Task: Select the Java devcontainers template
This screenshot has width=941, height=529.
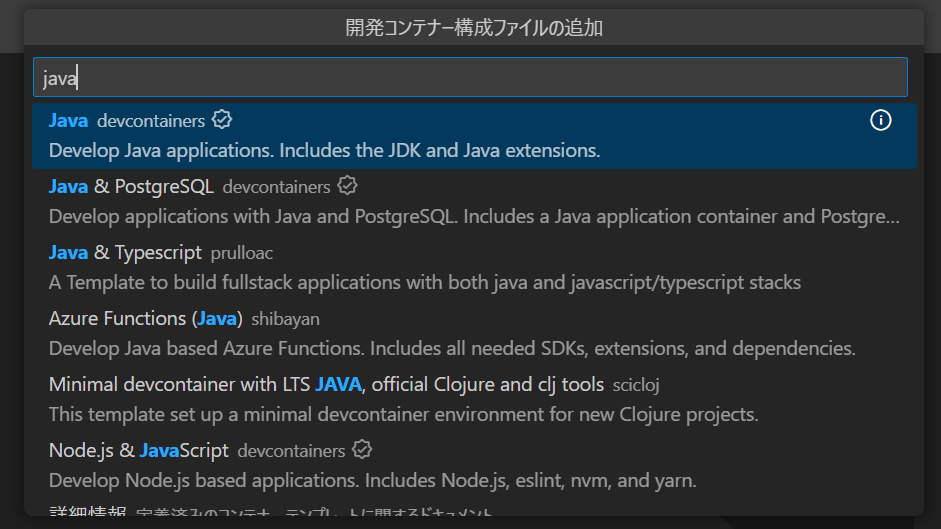Action: click(x=474, y=136)
